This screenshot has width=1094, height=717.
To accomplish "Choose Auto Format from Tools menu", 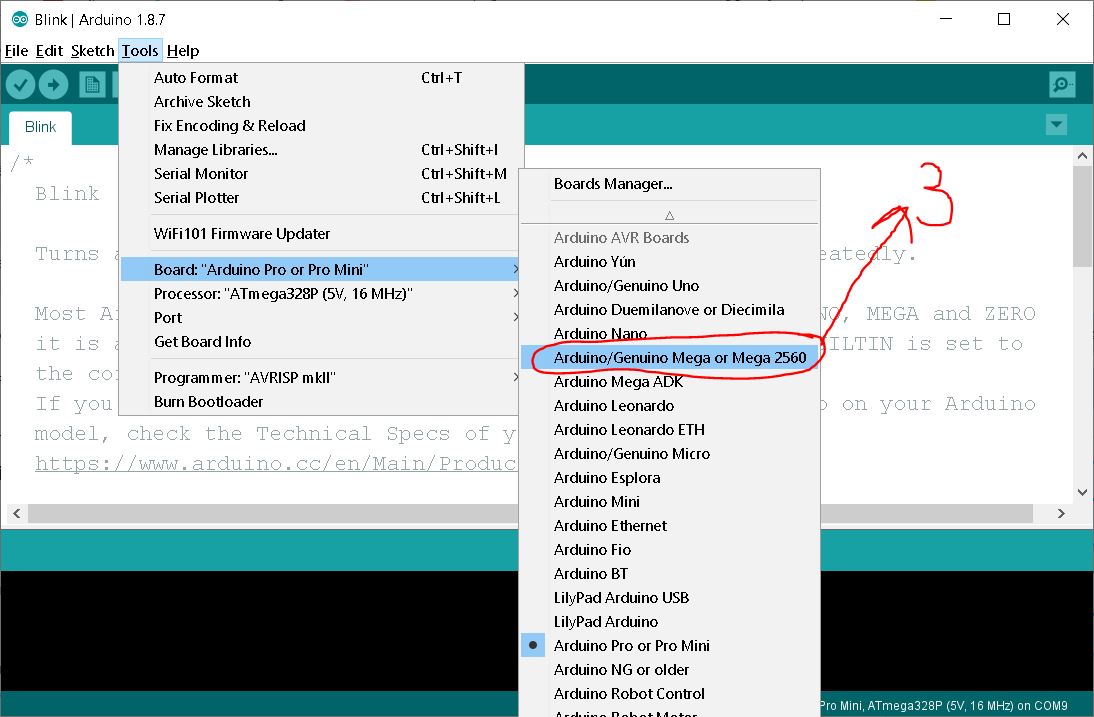I will [321, 78].
